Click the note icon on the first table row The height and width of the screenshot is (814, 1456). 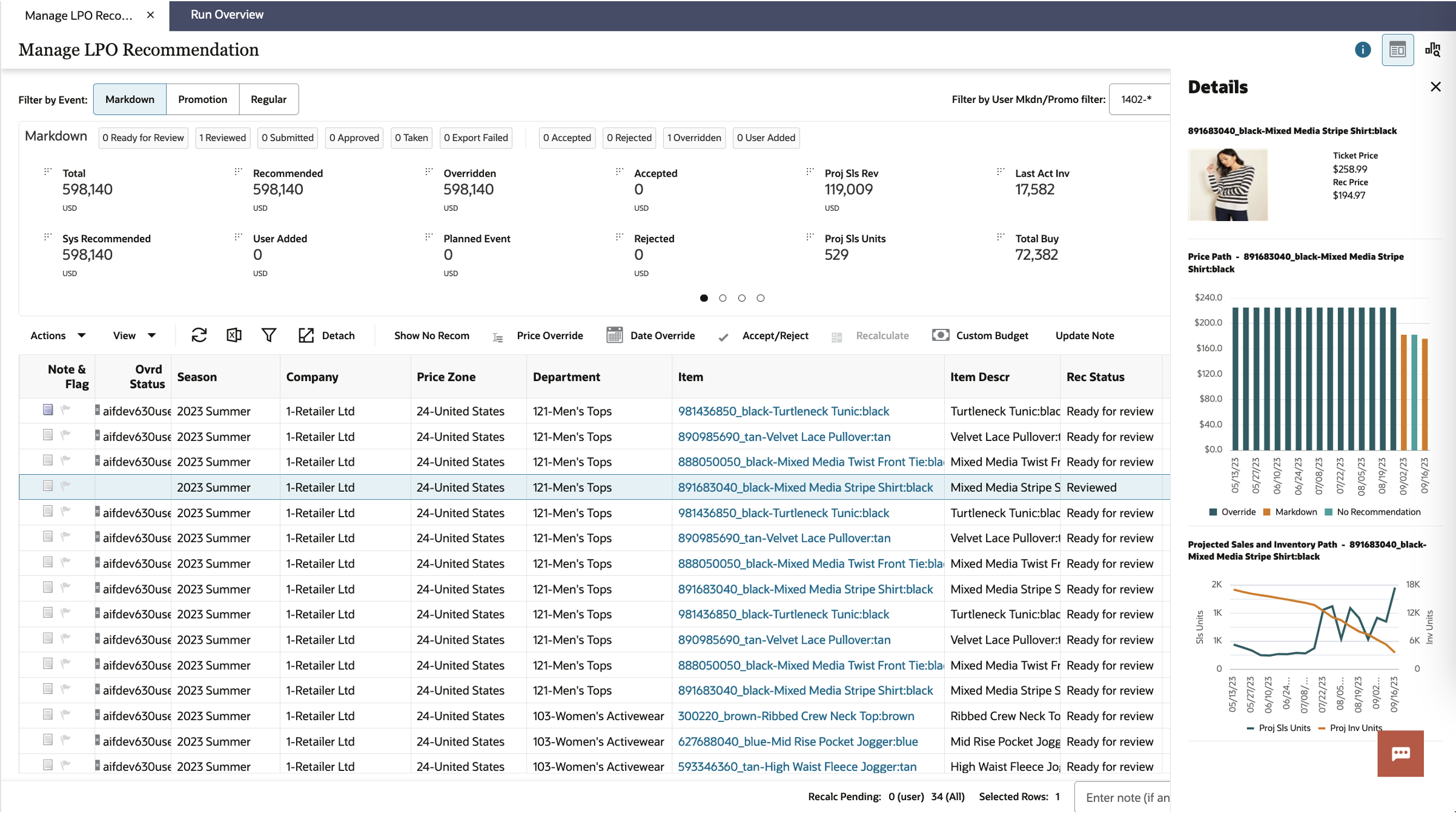48,410
